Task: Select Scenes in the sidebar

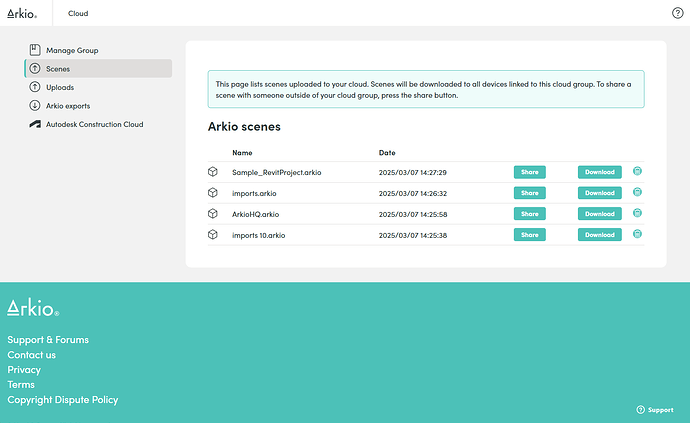Action: point(98,69)
